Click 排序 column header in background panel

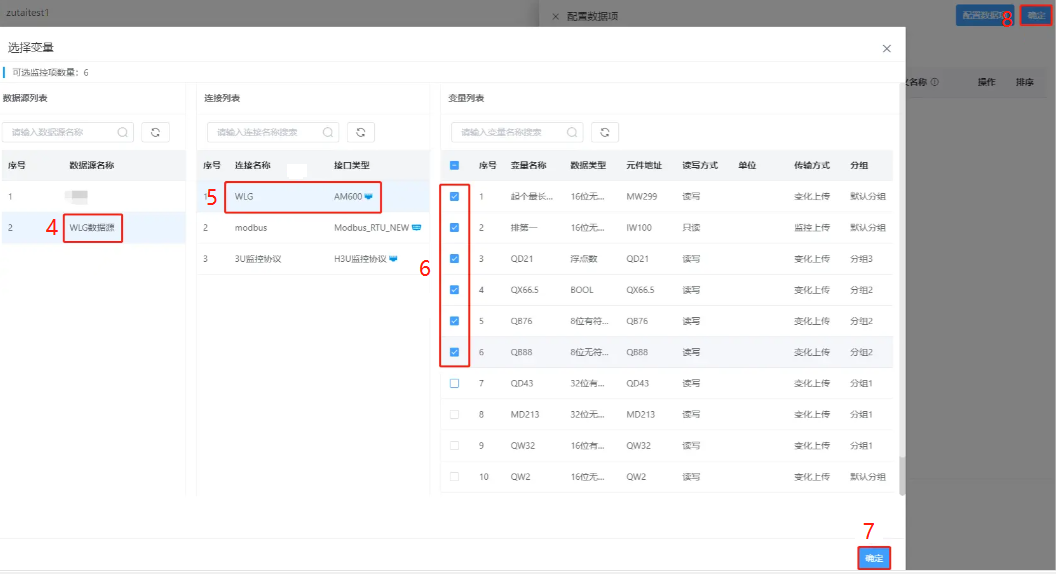pyautogui.click(x=1025, y=82)
